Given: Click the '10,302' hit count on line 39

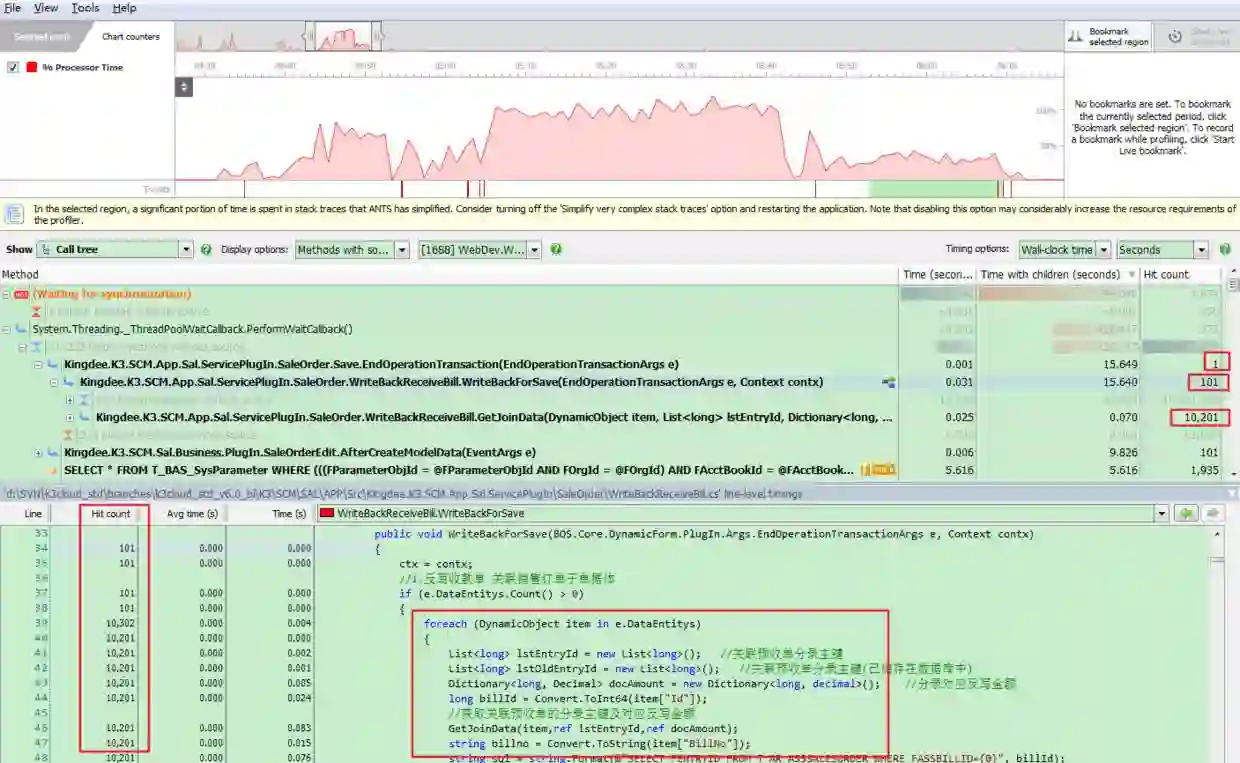Looking at the screenshot, I should coord(119,623).
